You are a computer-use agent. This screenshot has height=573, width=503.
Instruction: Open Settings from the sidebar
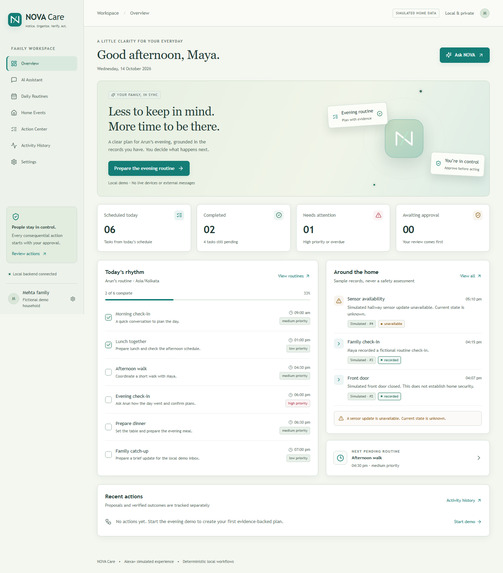(x=42, y=162)
